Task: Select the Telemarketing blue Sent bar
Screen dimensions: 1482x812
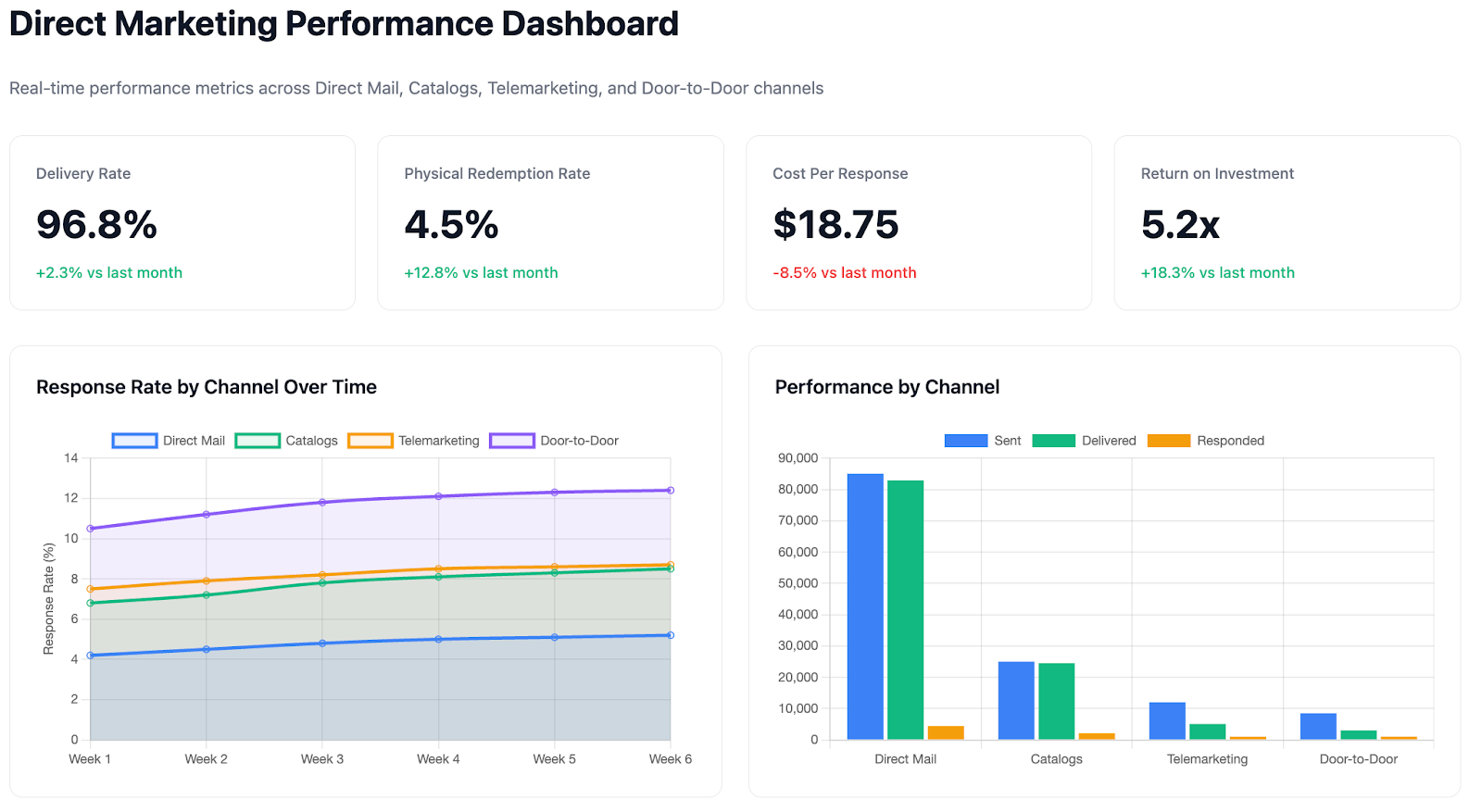Action: pos(1167,720)
